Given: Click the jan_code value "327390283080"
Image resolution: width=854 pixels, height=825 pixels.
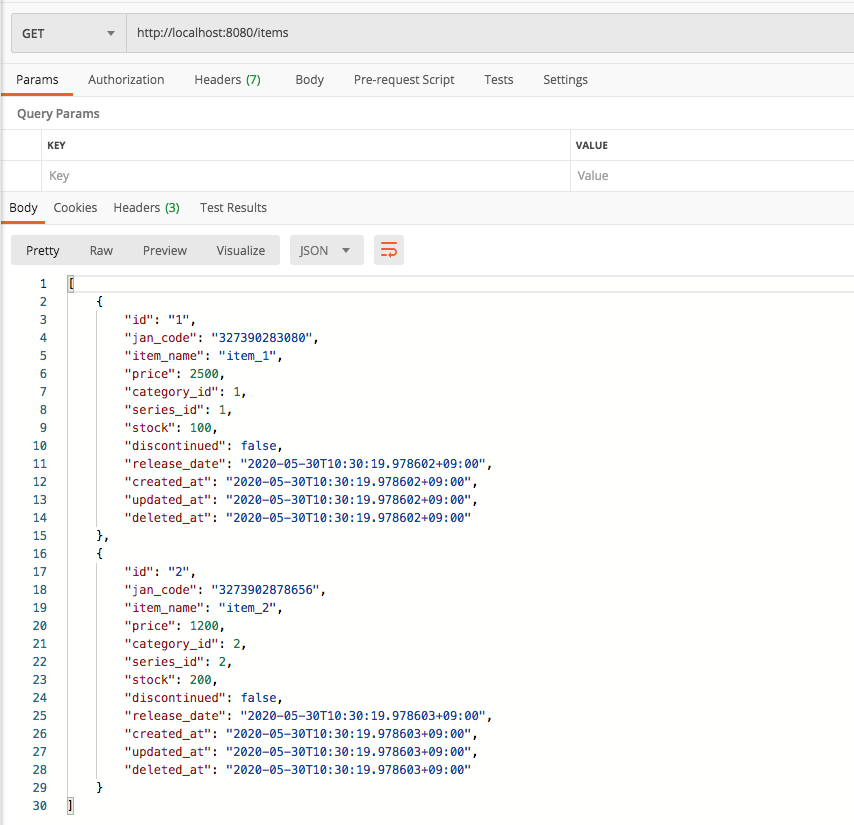Looking at the screenshot, I should [x=261, y=338].
